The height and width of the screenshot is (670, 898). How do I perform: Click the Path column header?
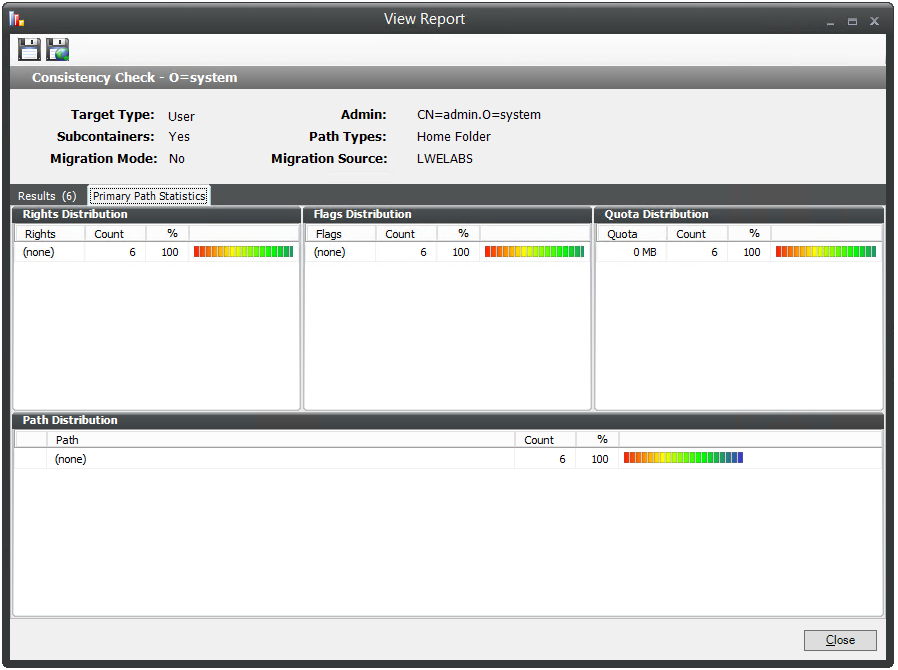(x=281, y=440)
